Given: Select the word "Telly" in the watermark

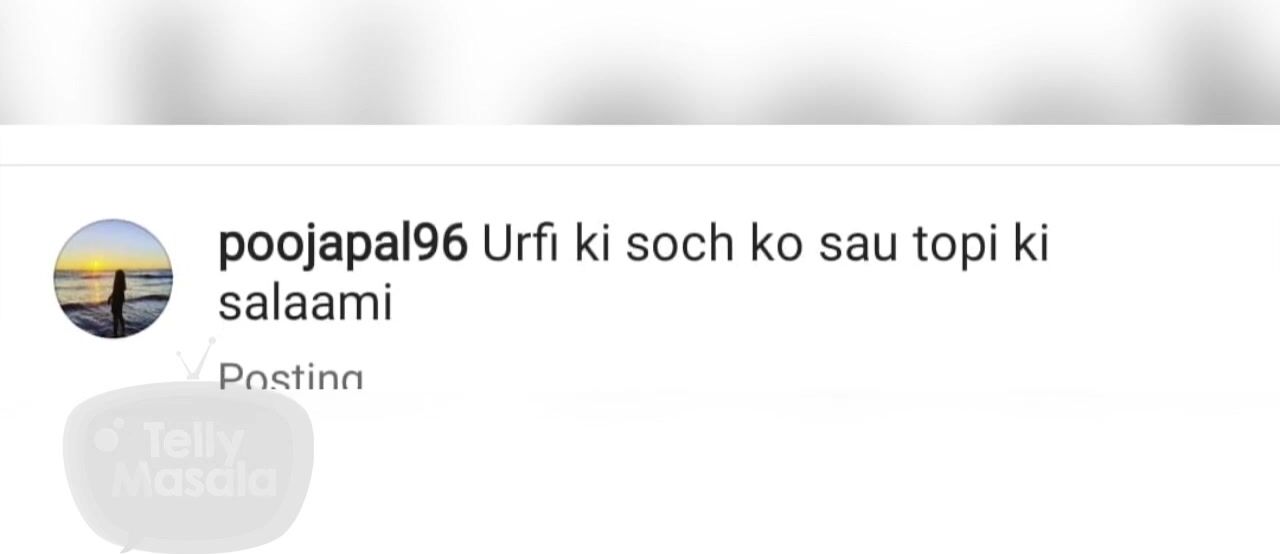Looking at the screenshot, I should pos(194,441).
